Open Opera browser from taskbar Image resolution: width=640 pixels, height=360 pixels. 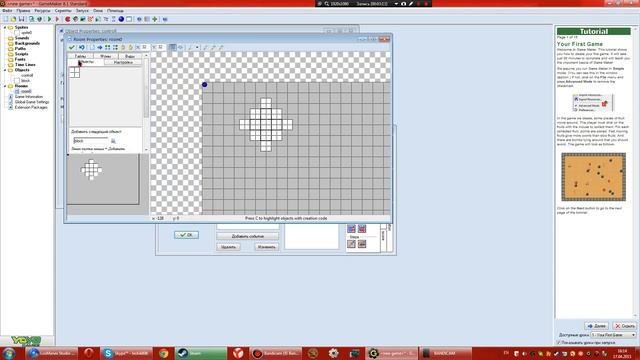(x=88, y=353)
